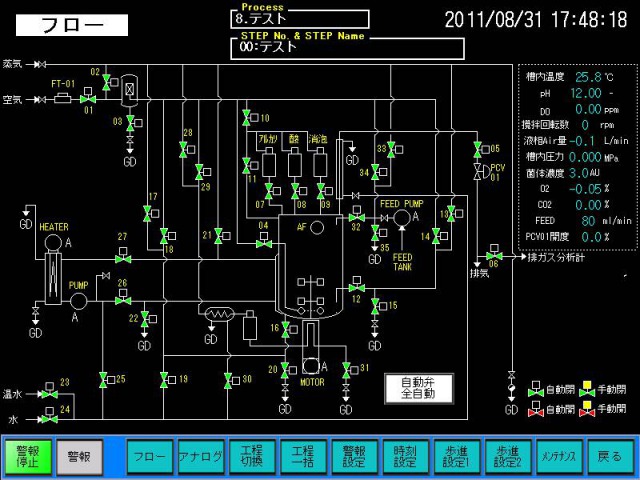Click the 槽内温度 value 25.8
The width and height of the screenshot is (640, 480).
tap(588, 77)
